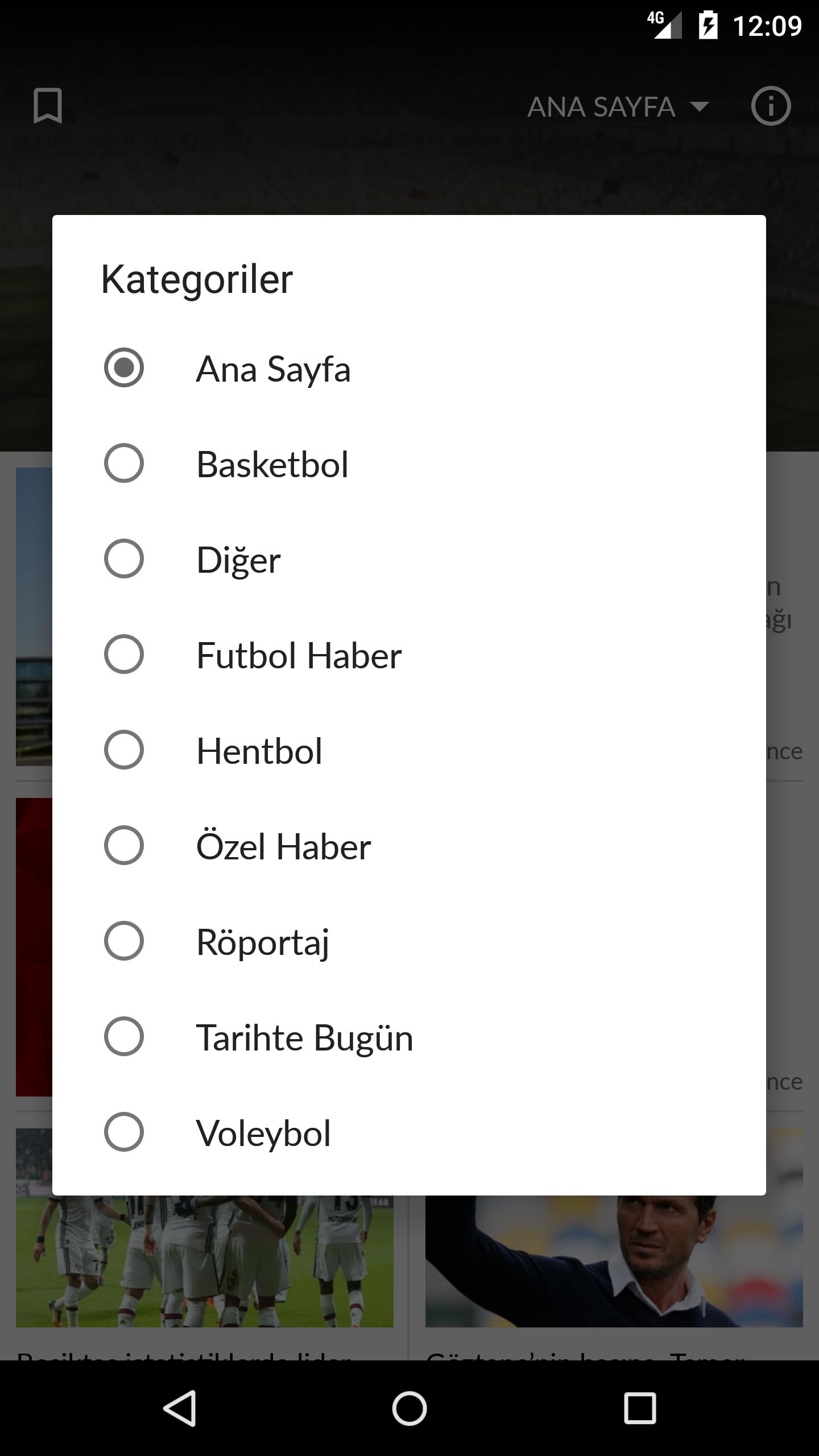Tap the Android back navigation button
The image size is (819, 1456).
(x=180, y=1408)
